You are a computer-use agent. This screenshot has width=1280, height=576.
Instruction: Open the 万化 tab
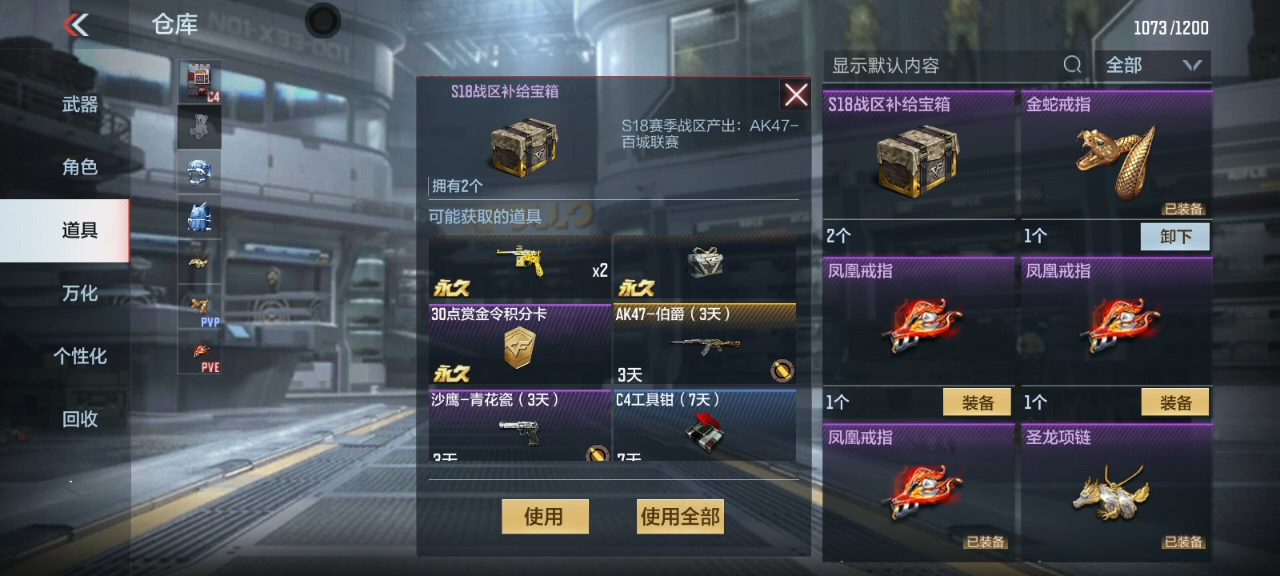(x=80, y=293)
